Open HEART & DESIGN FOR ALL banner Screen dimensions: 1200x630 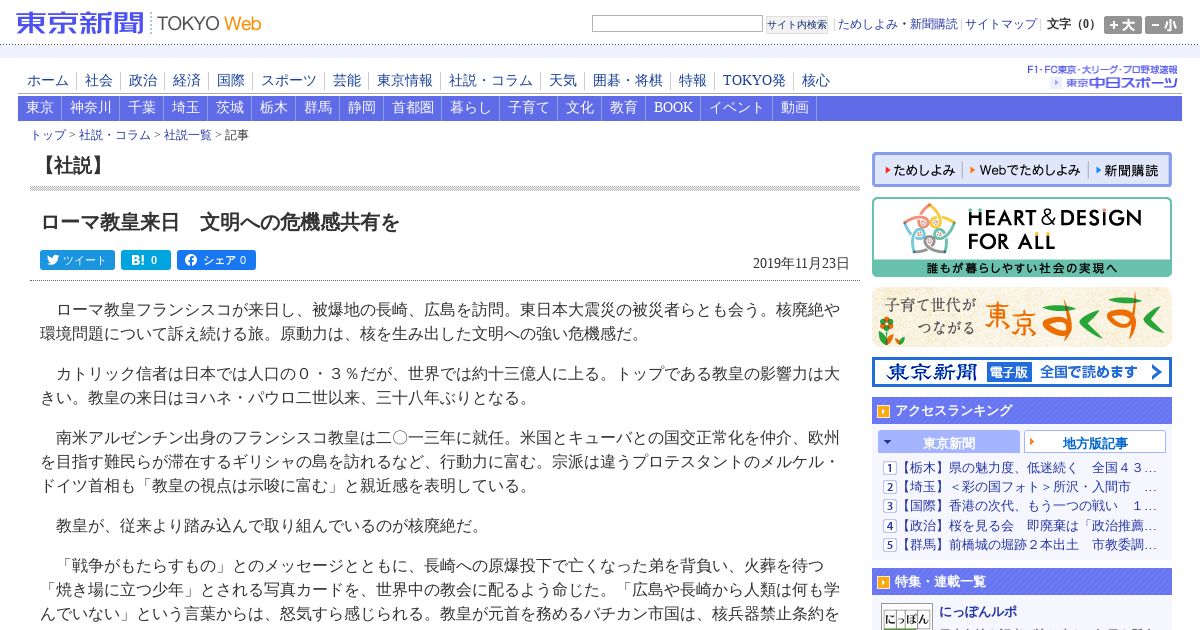click(x=1021, y=237)
